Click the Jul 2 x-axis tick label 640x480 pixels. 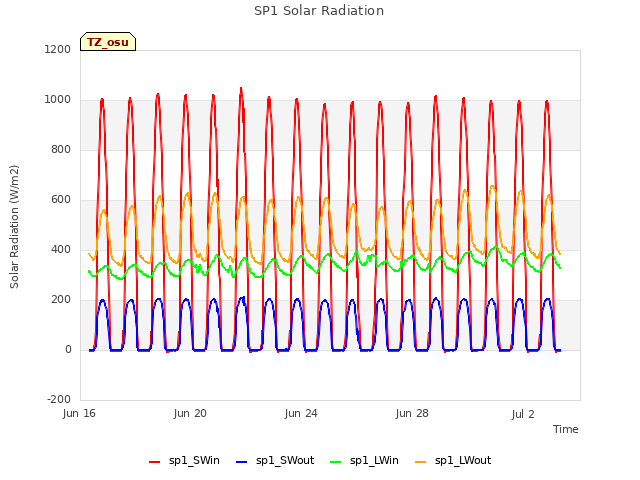(x=523, y=414)
